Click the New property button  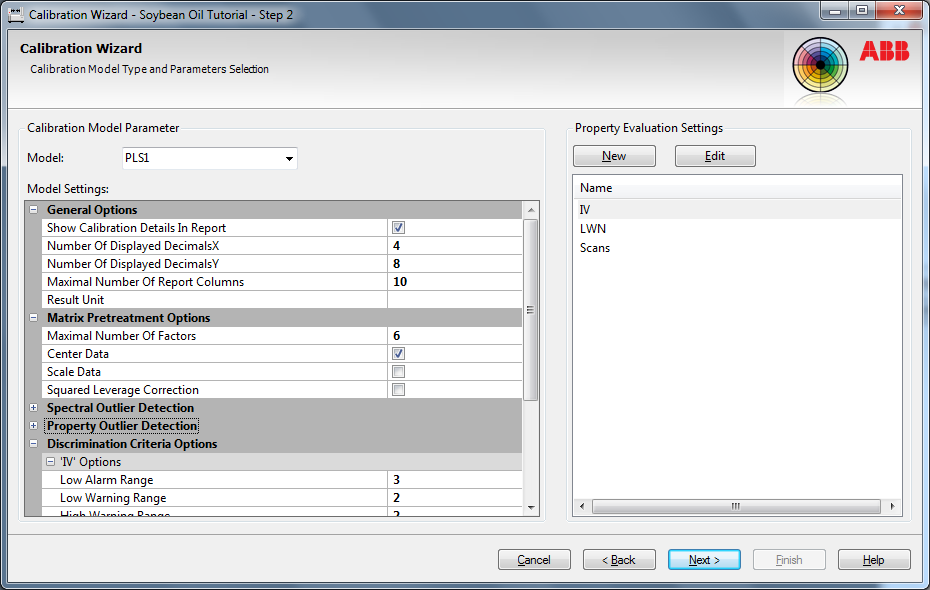[614, 156]
